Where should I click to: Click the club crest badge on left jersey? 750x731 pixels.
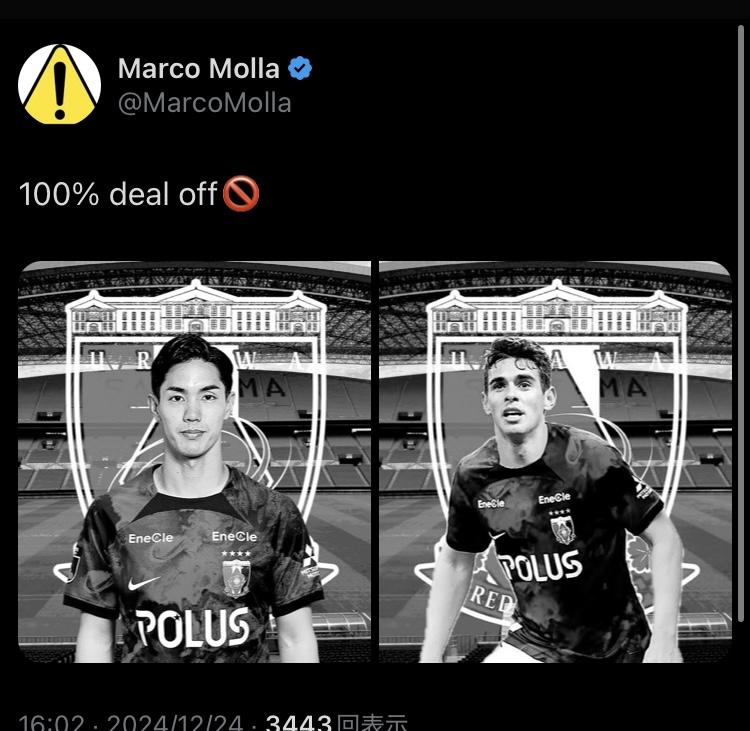236,578
